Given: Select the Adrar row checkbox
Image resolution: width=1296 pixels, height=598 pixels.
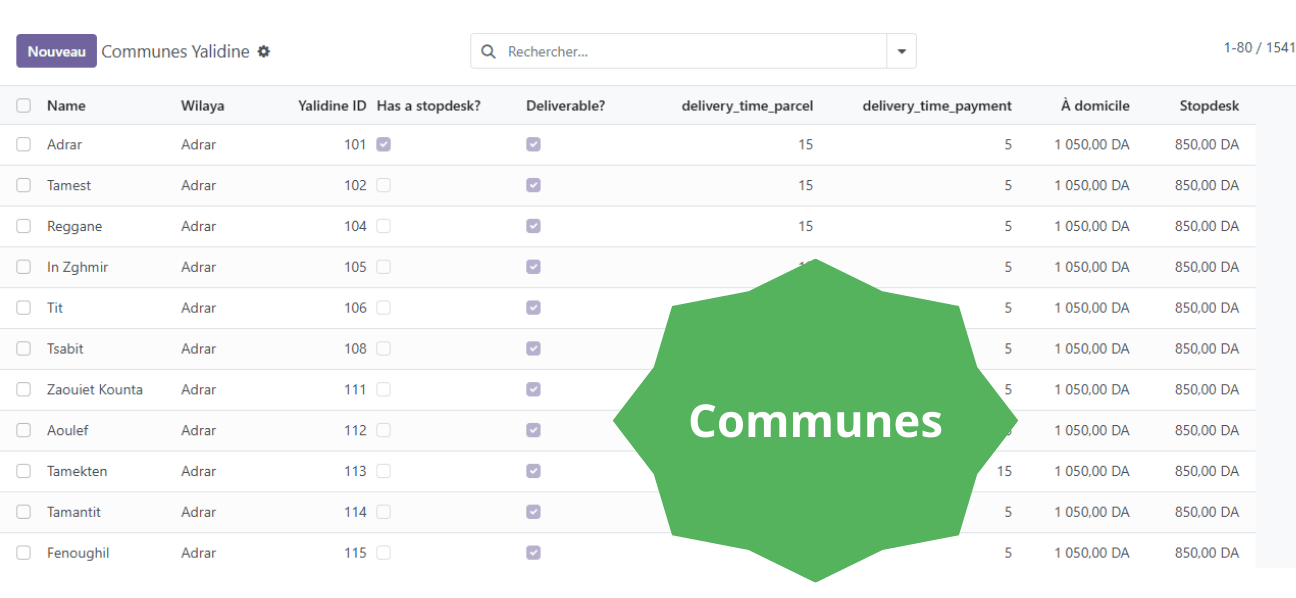Looking at the screenshot, I should [24, 144].
